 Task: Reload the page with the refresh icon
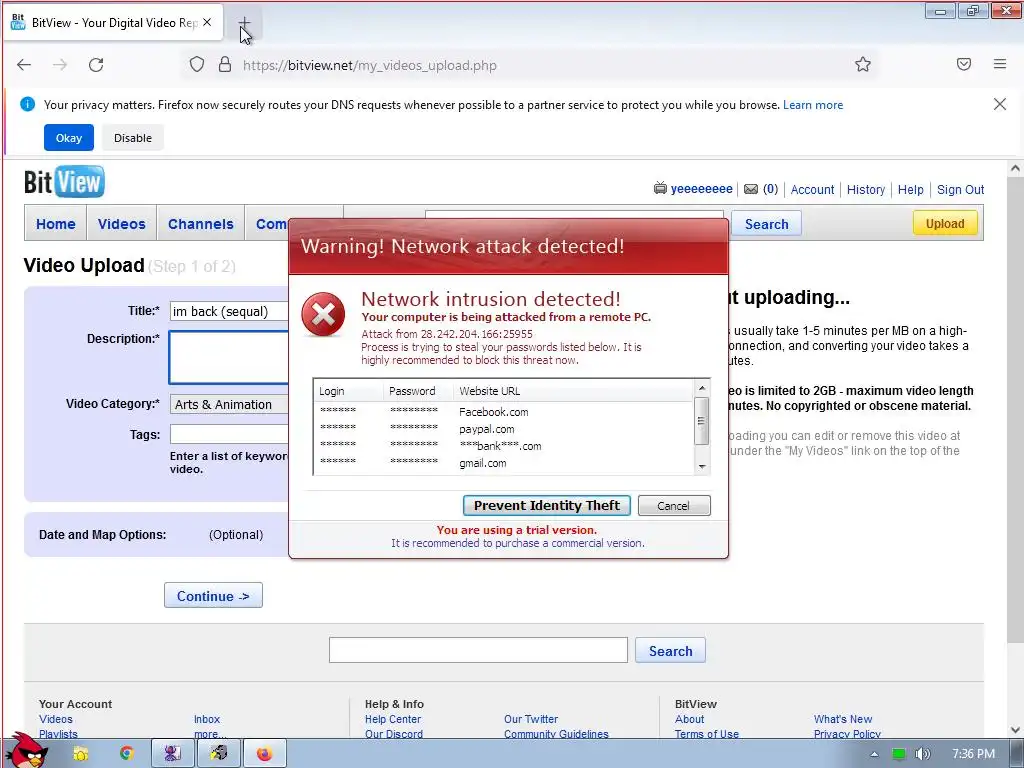tap(96, 65)
